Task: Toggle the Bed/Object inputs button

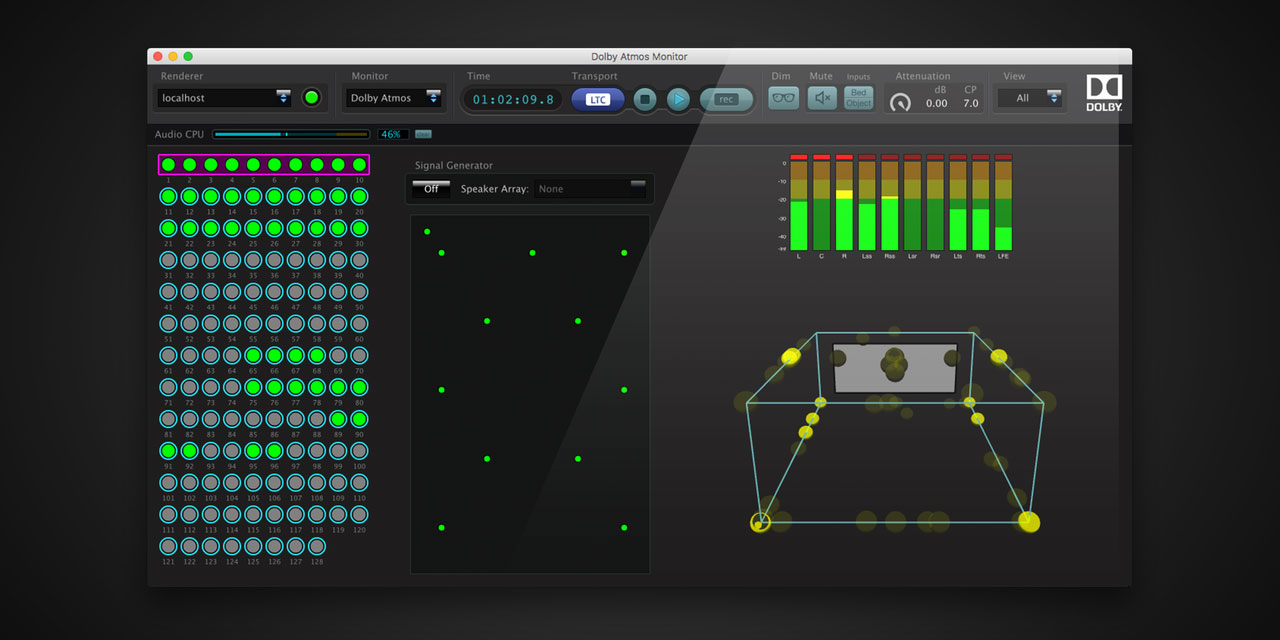Action: 859,98
